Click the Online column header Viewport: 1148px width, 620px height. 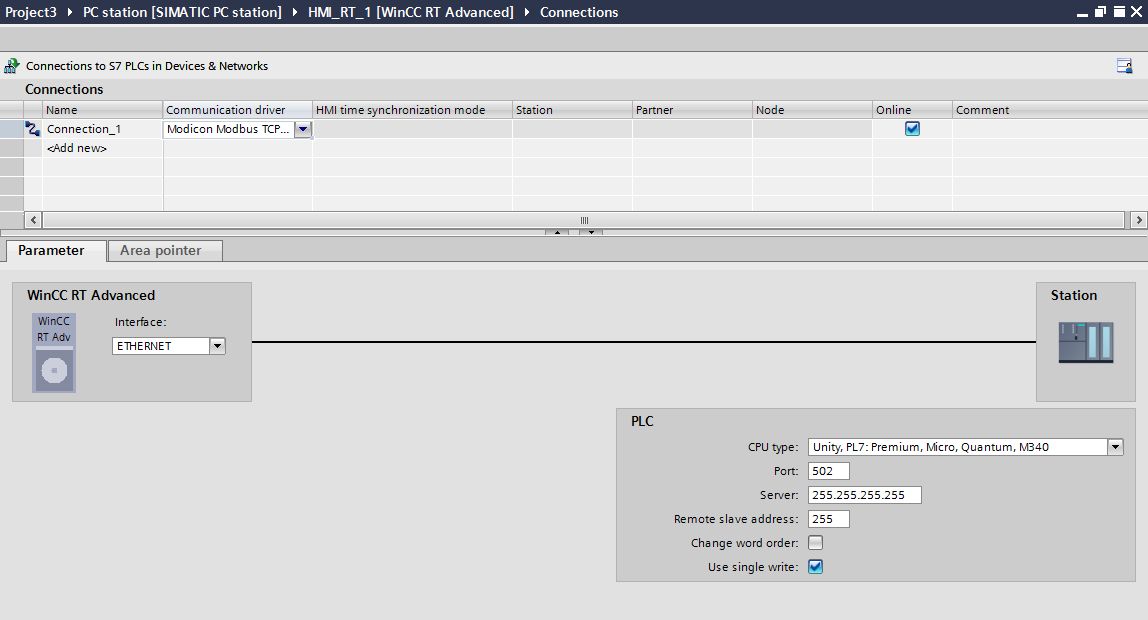912,110
